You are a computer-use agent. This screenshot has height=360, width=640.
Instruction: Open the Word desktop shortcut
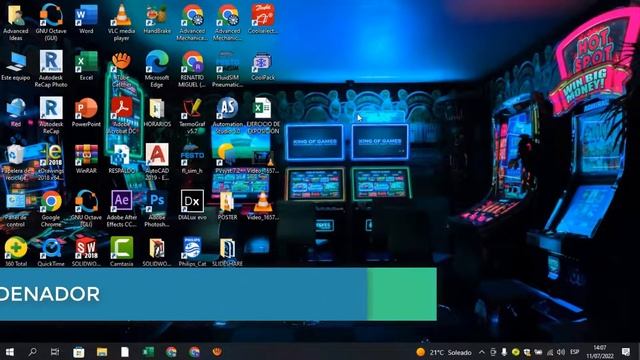pos(86,19)
